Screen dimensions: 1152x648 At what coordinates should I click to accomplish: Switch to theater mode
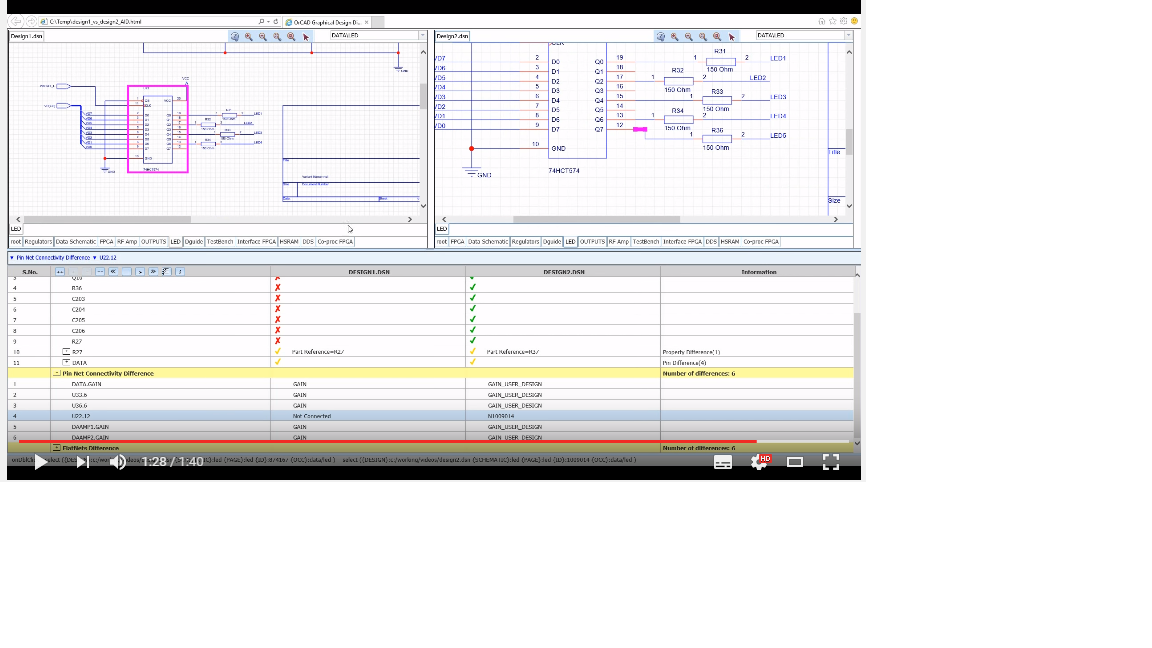795,462
